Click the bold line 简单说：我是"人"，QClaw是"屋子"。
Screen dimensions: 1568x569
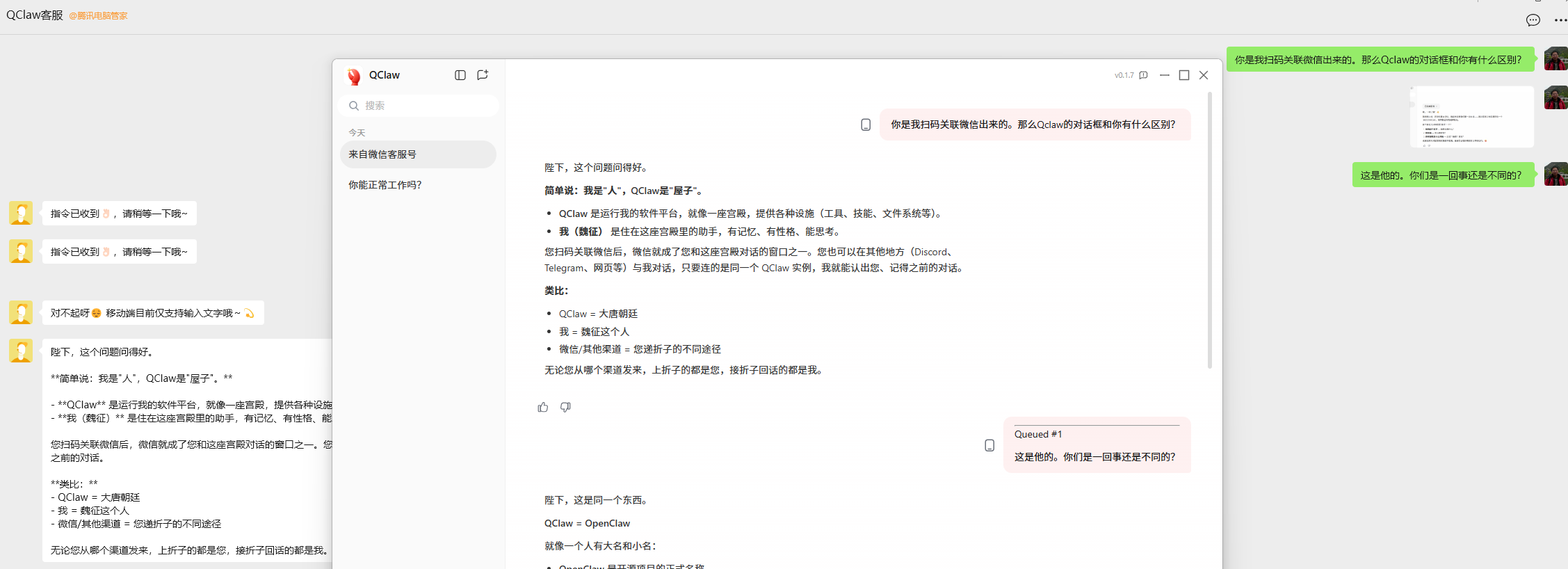click(625, 191)
